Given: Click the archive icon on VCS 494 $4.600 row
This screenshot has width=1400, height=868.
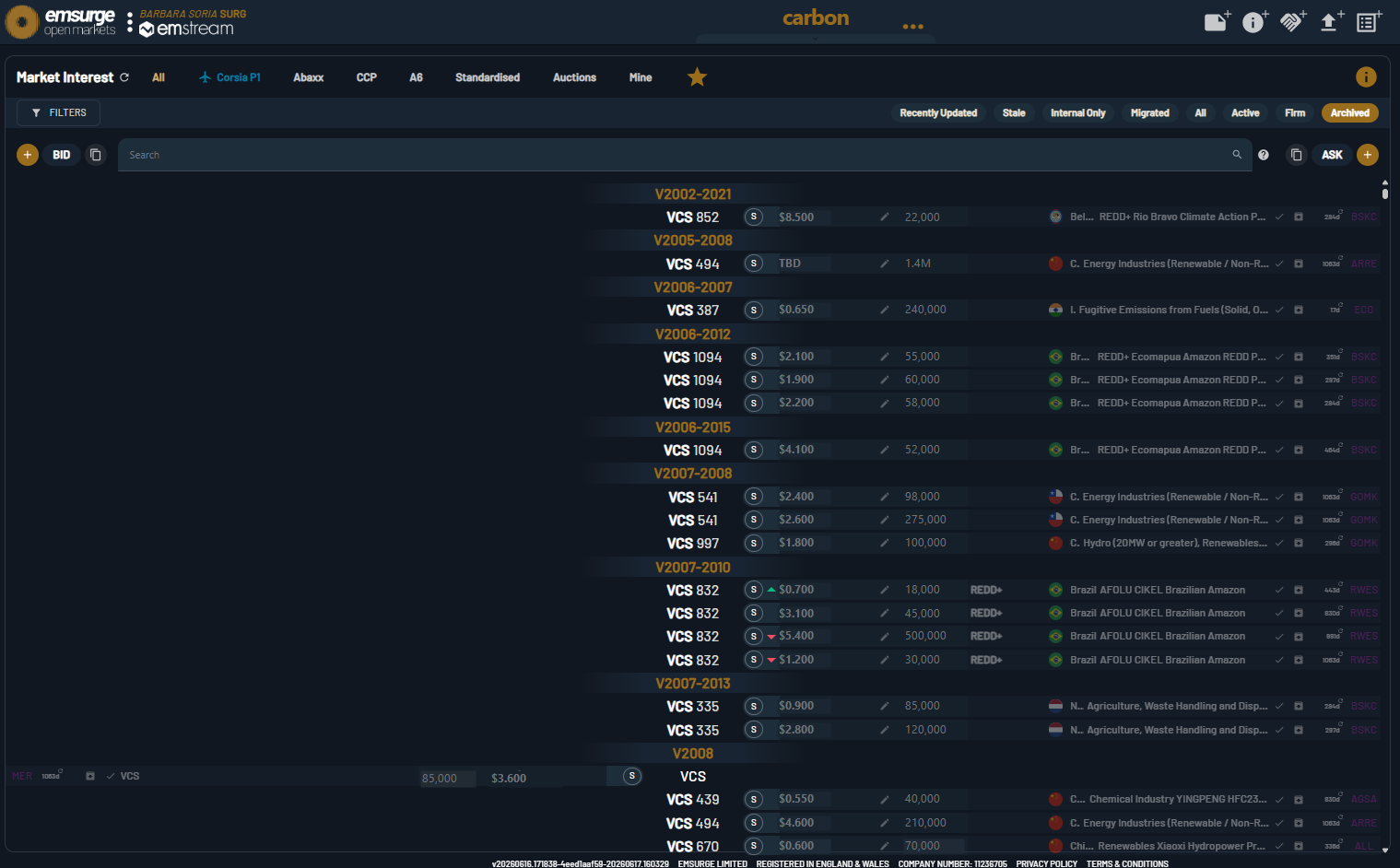Looking at the screenshot, I should 1299,823.
